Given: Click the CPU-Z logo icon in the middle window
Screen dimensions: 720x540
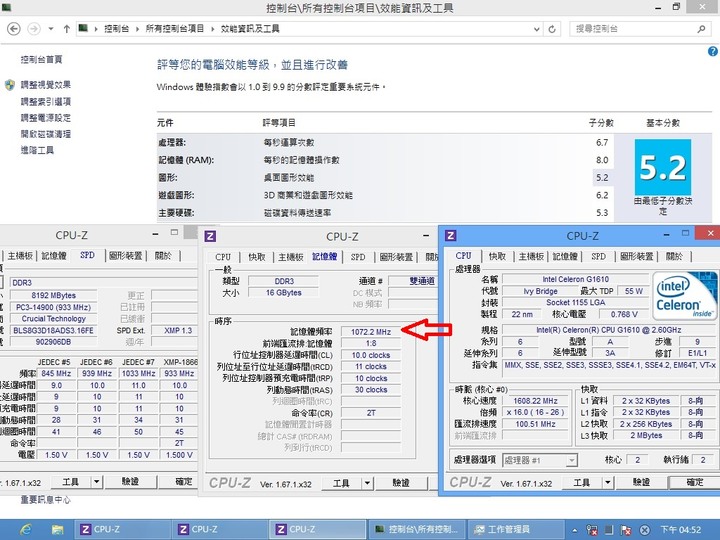Looking at the screenshot, I should coord(210,236).
